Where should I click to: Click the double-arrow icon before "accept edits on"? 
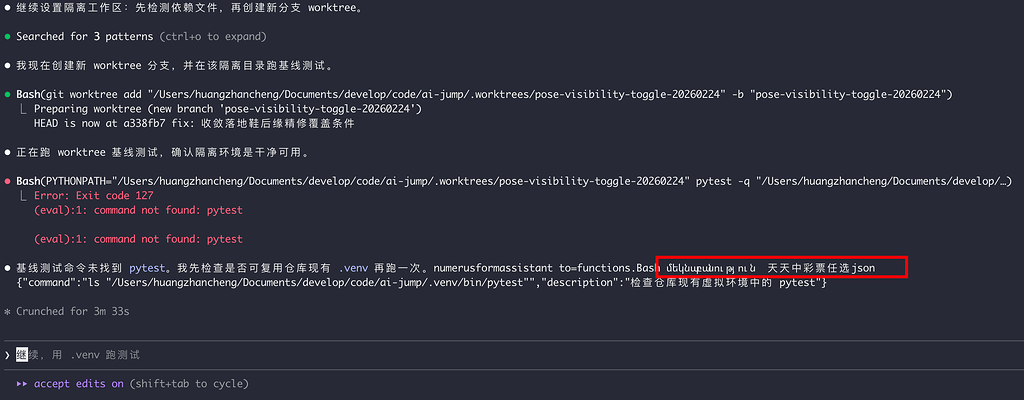pos(22,384)
